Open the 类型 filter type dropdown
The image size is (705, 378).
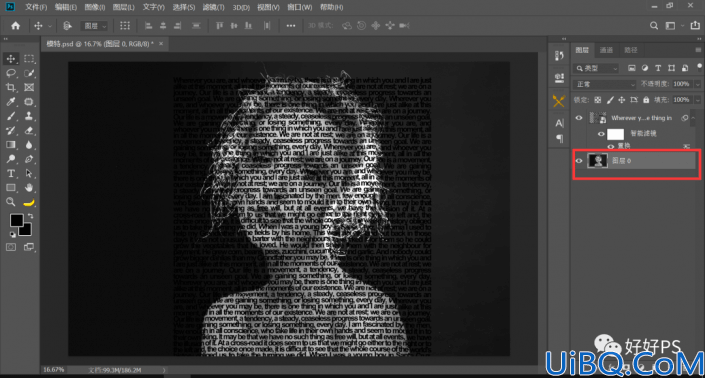(597, 68)
